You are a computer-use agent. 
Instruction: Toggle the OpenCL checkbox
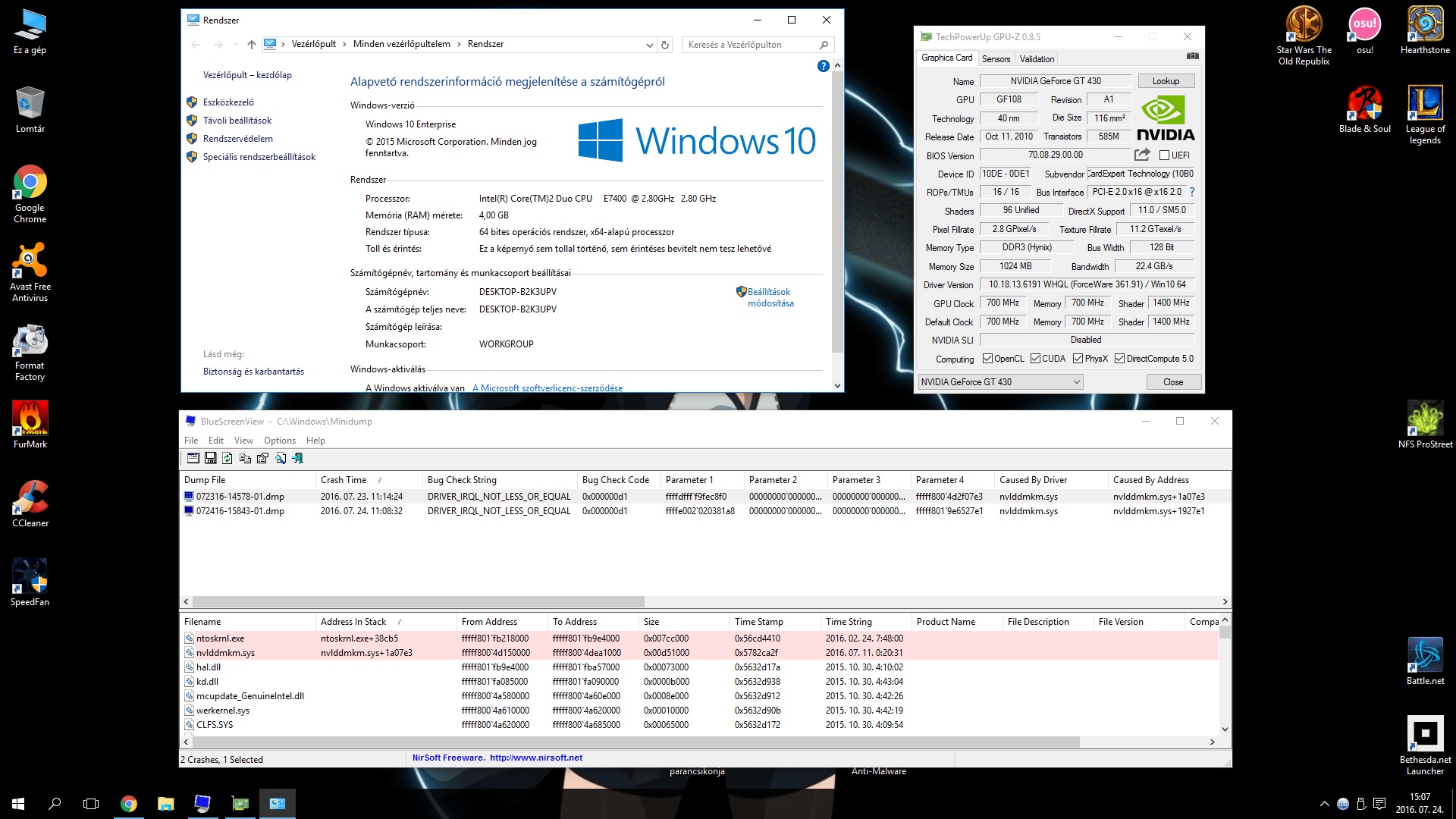click(987, 359)
